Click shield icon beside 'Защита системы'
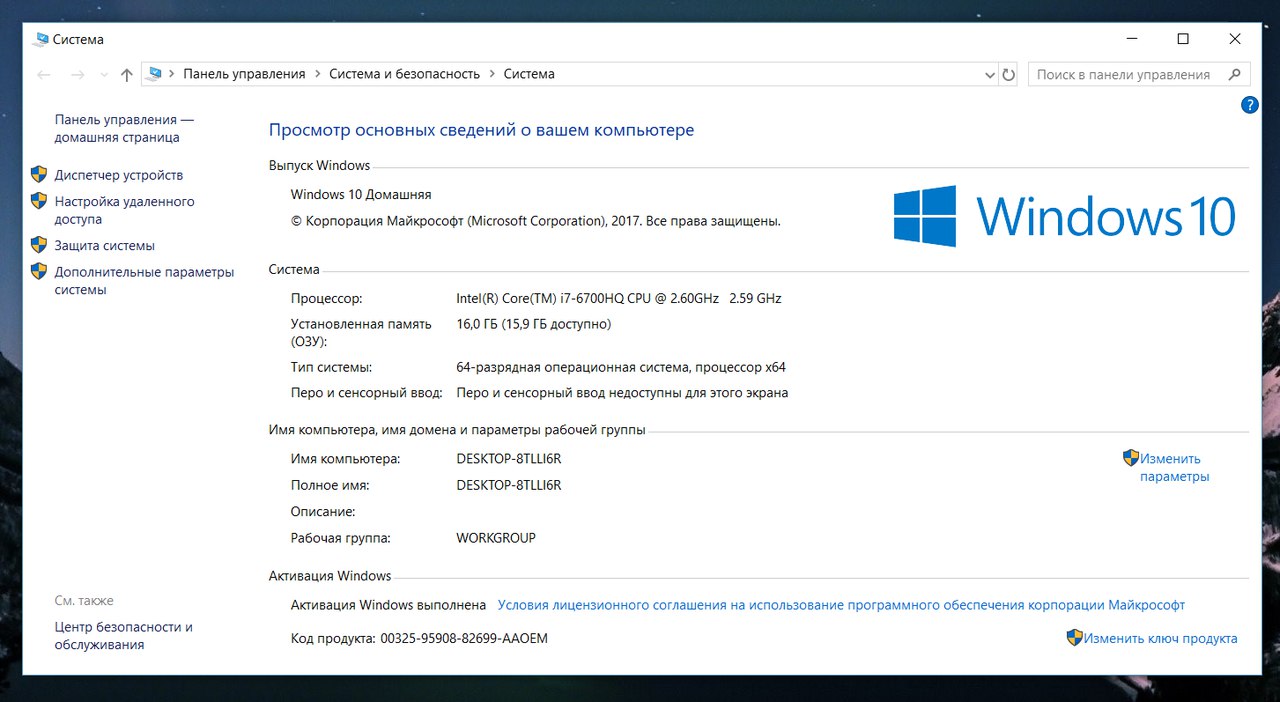Image resolution: width=1280 pixels, height=702 pixels. click(39, 245)
